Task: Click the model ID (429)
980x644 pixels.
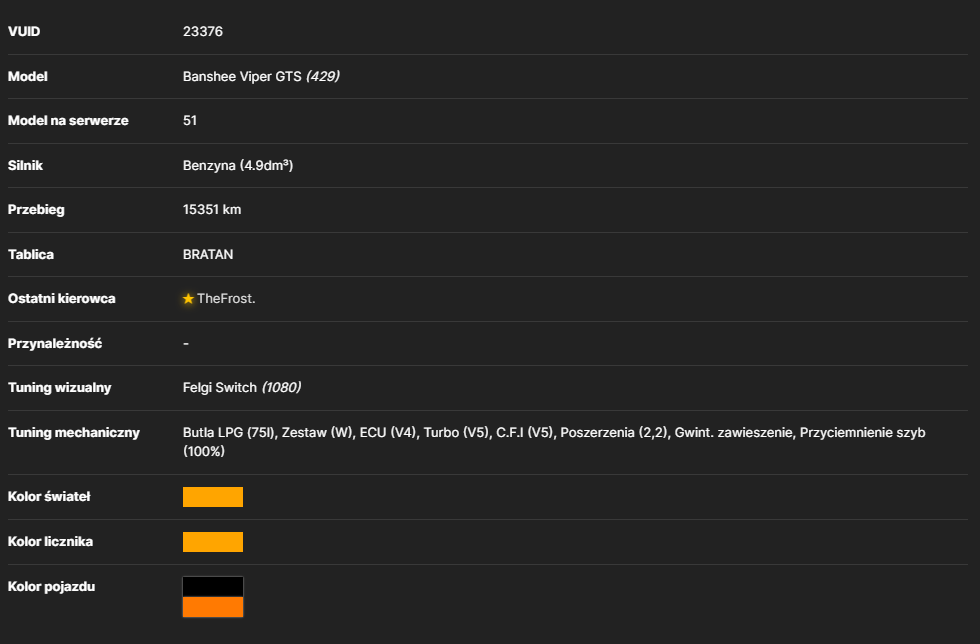Action: coord(322,76)
